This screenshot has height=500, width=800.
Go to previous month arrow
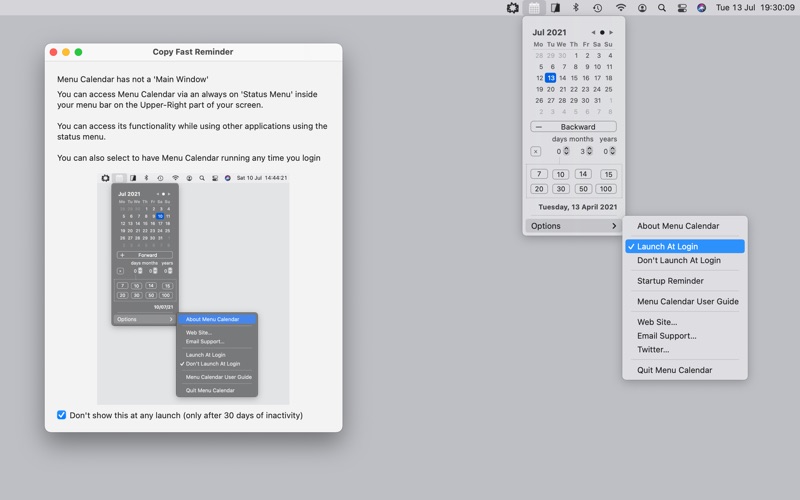coord(593,32)
